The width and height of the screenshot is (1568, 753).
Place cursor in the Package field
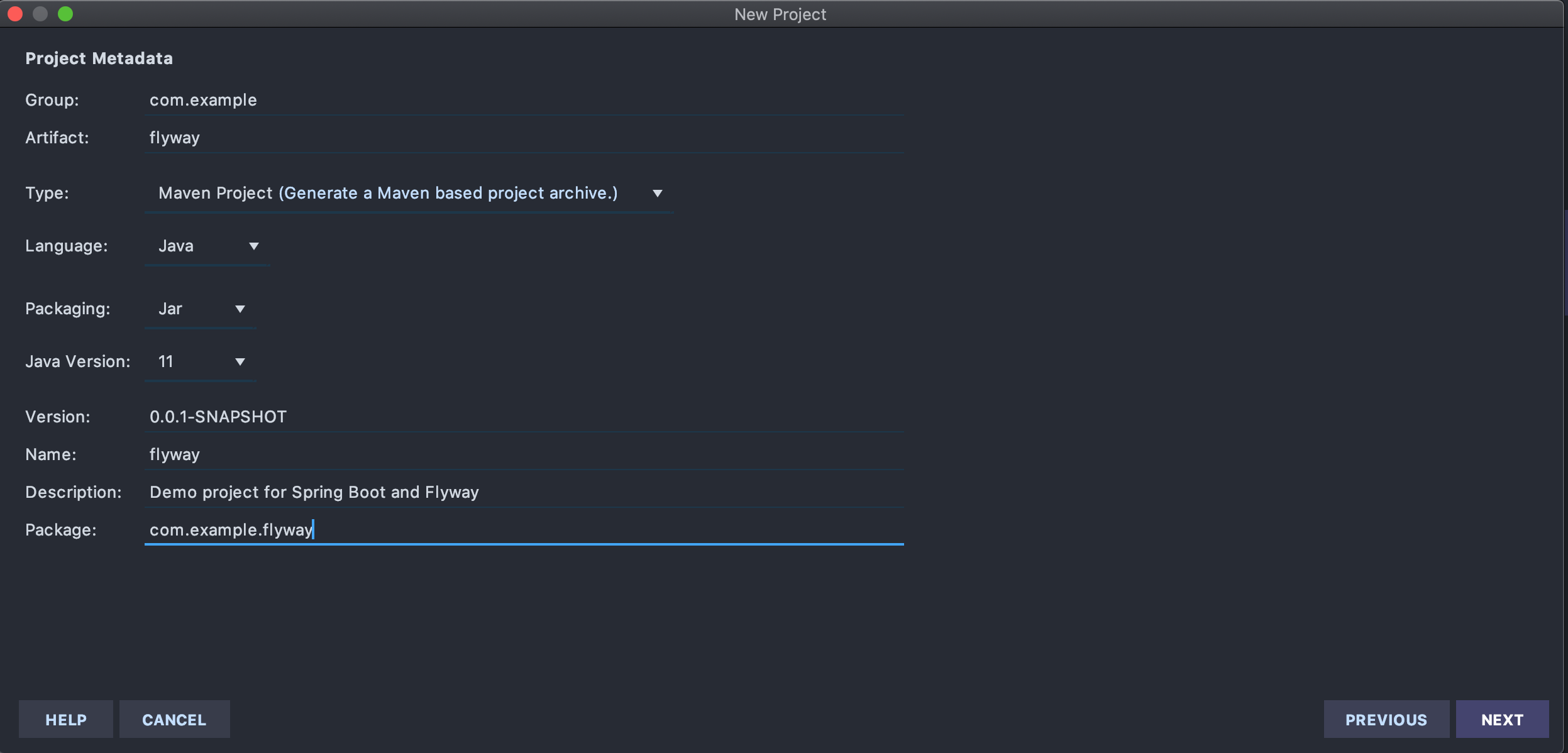(523, 530)
